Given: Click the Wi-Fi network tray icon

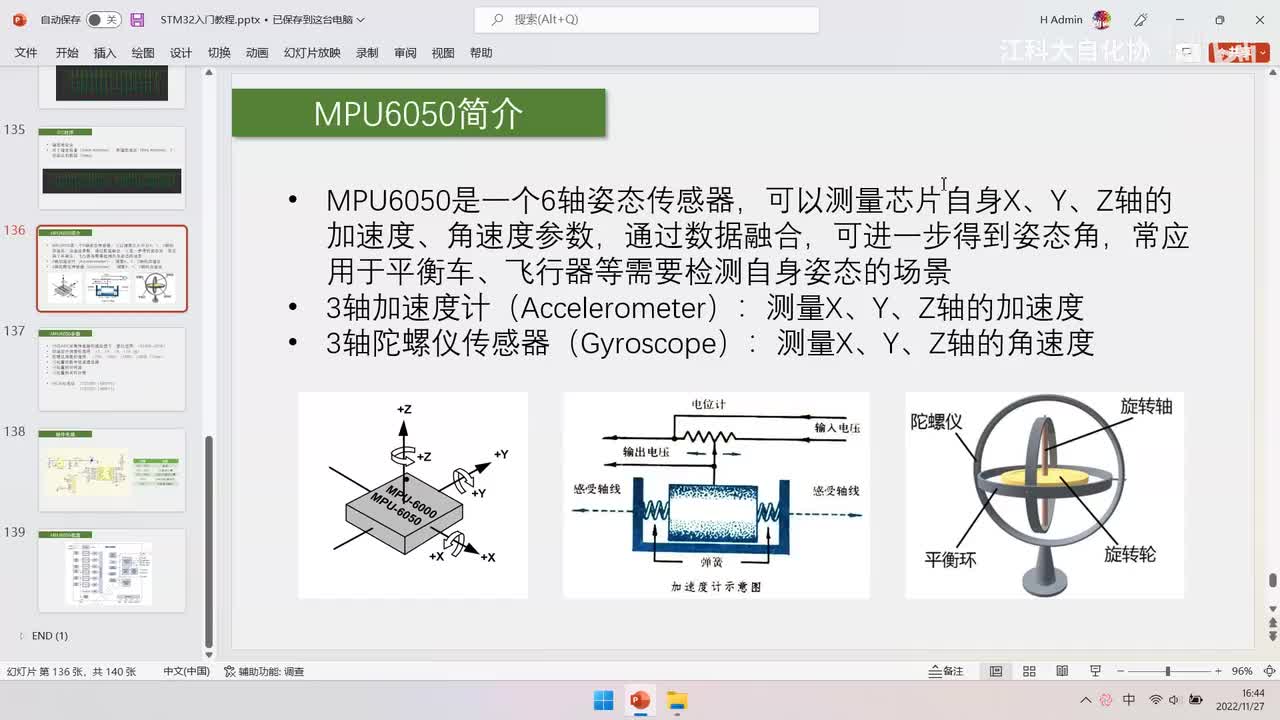Looking at the screenshot, I should (x=1156, y=700).
